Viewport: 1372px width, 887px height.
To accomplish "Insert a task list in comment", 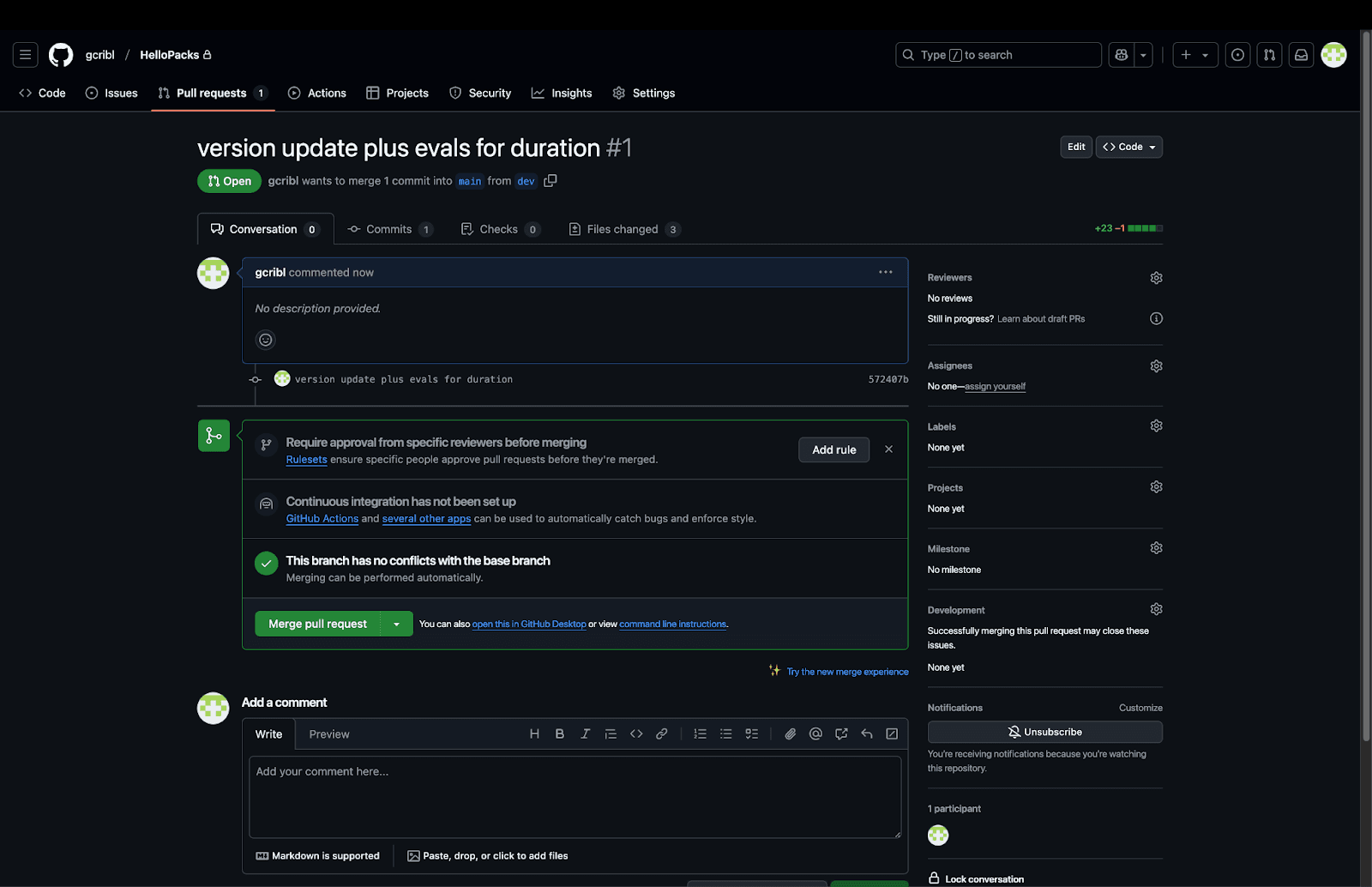I will coord(752,734).
